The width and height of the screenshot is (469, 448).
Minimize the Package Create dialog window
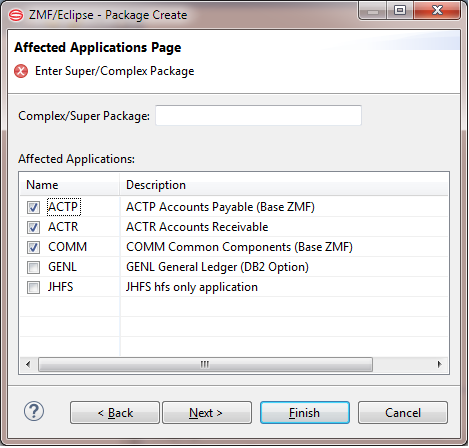click(373, 10)
